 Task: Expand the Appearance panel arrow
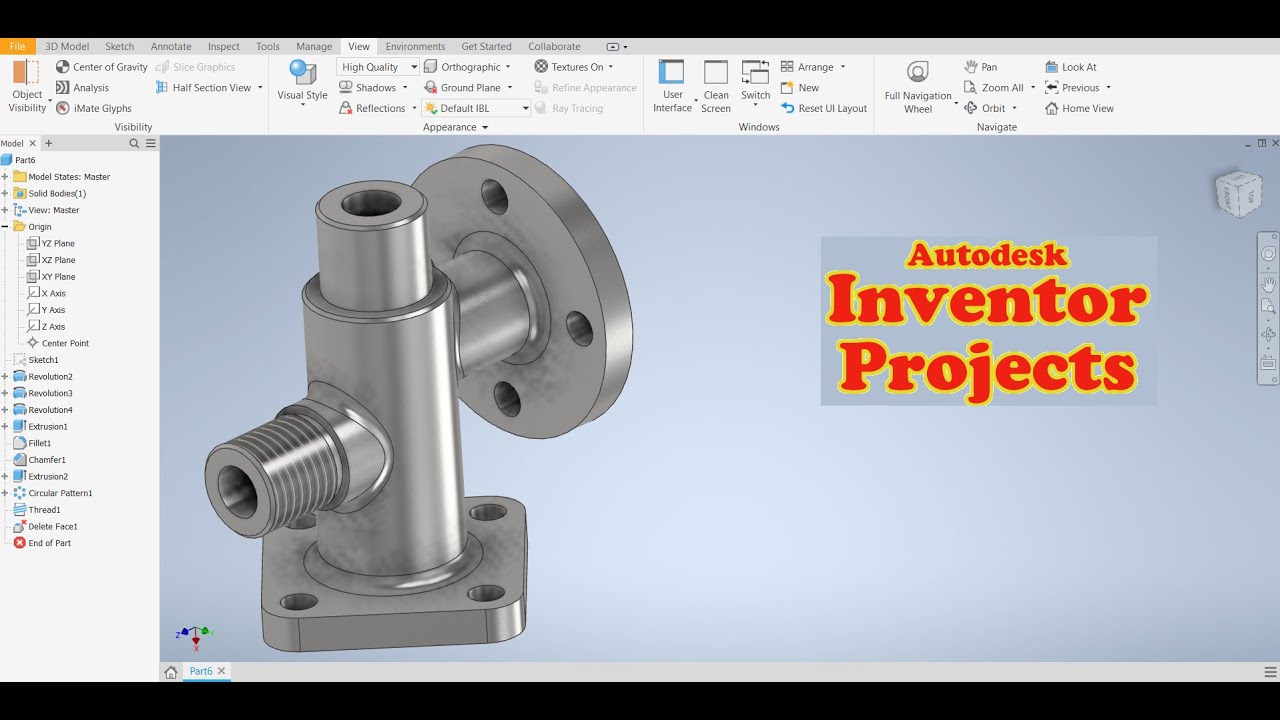point(485,127)
